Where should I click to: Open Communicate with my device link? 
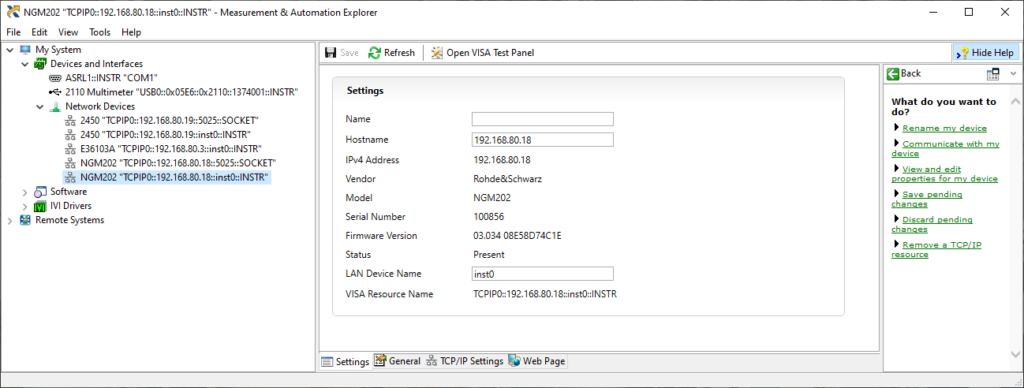[x=946, y=148]
